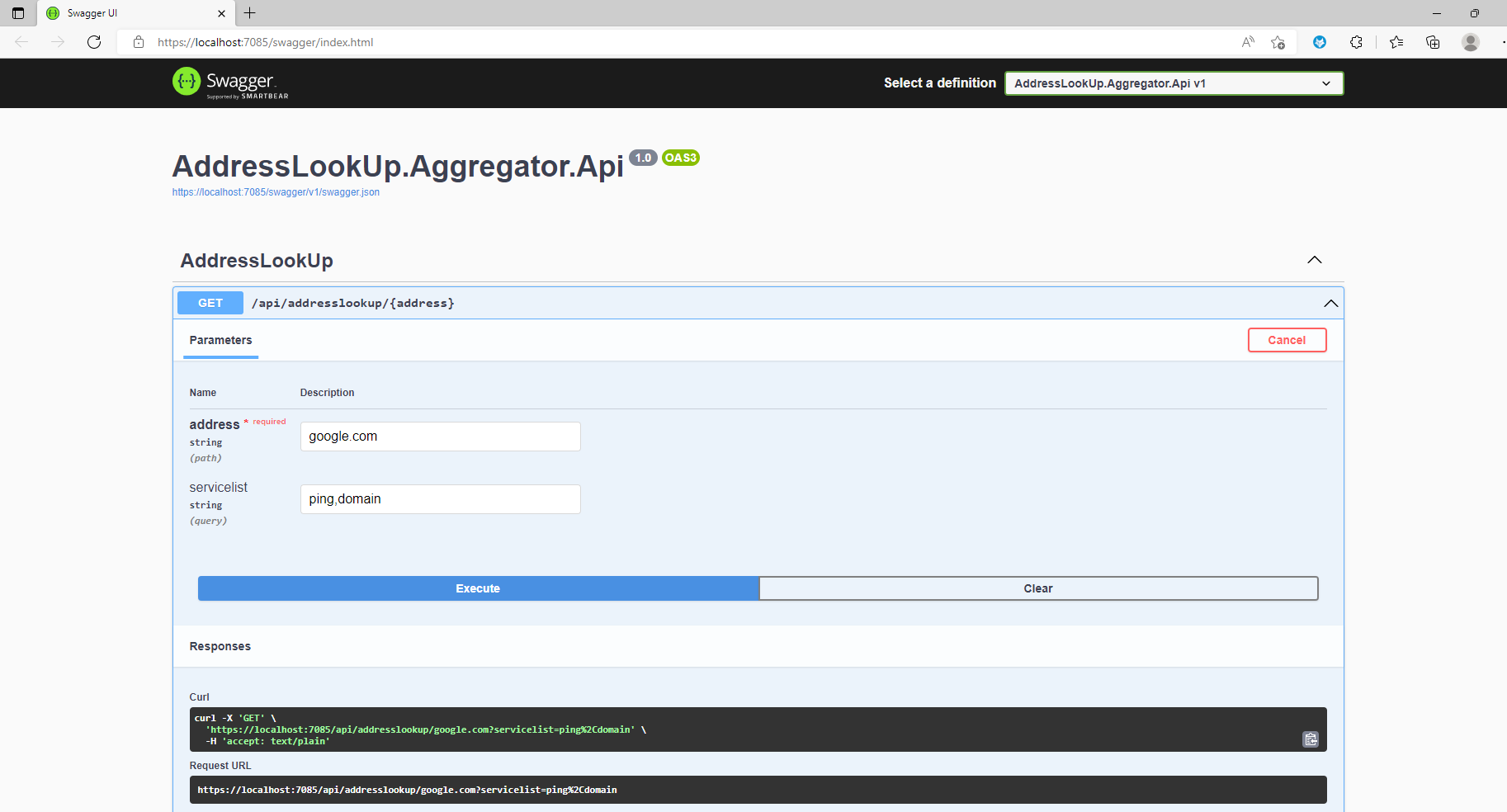This screenshot has height=812, width=1507.
Task: Open the browser extensions puzzle icon
Action: pos(1356,42)
